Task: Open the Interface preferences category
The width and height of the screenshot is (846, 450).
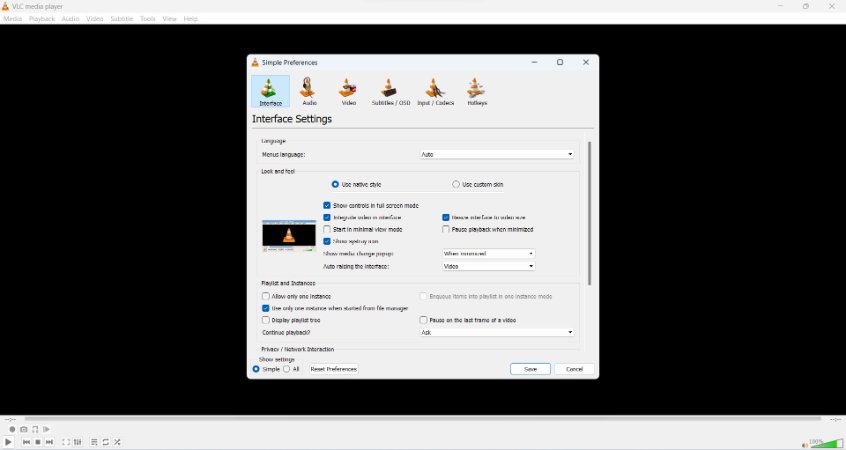Action: (x=270, y=91)
